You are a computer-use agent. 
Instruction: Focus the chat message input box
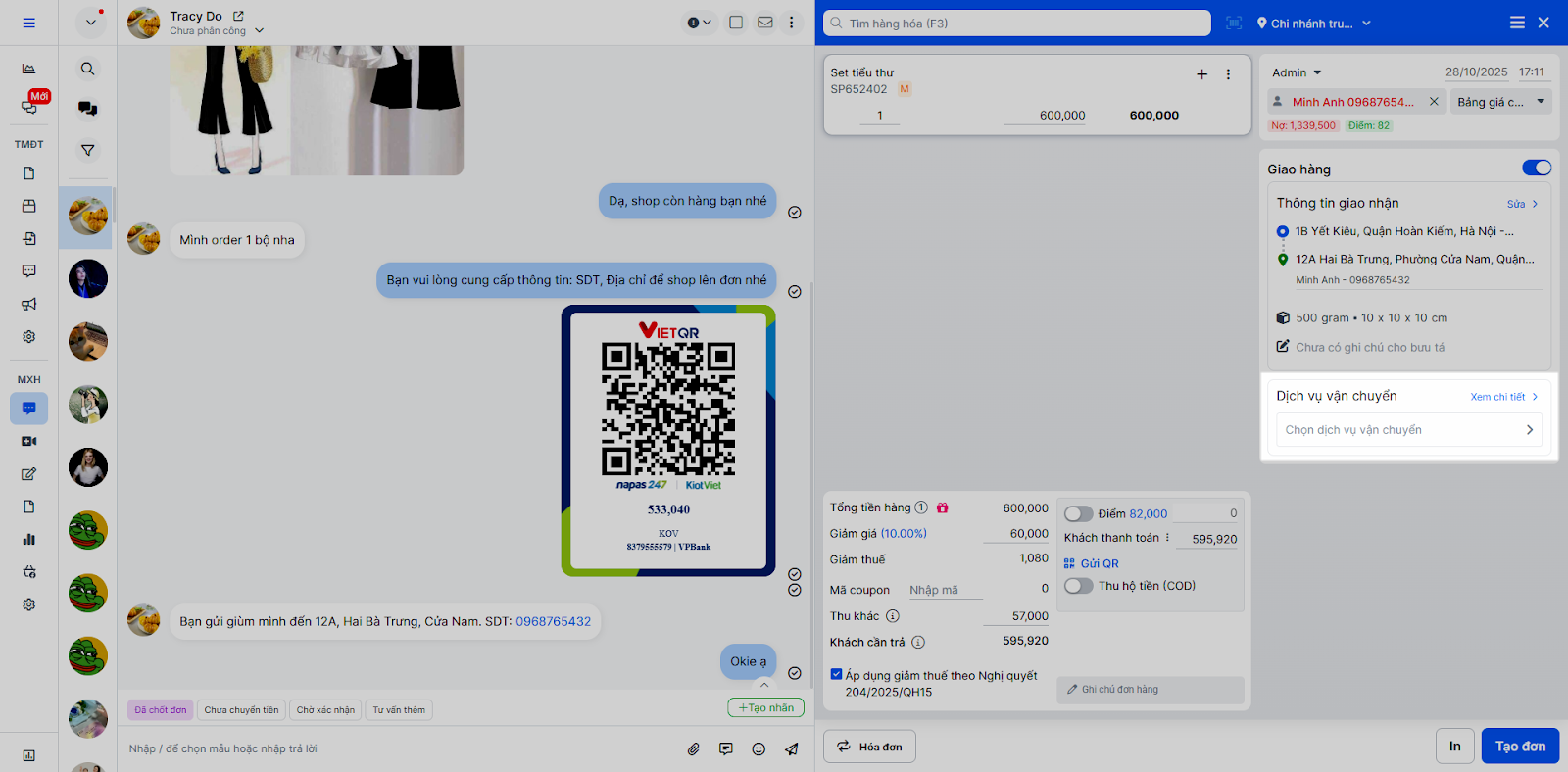click(x=400, y=748)
